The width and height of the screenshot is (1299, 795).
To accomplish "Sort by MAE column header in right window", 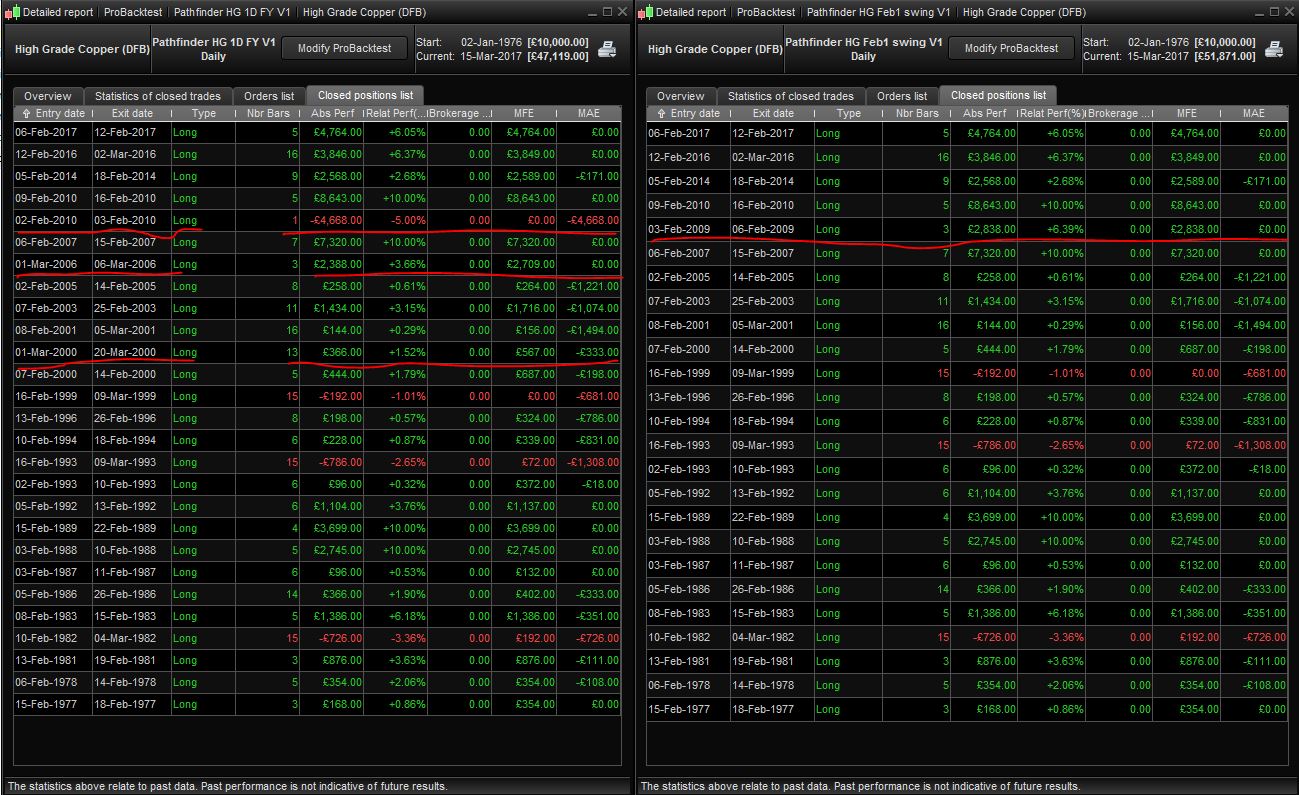I will [1254, 113].
